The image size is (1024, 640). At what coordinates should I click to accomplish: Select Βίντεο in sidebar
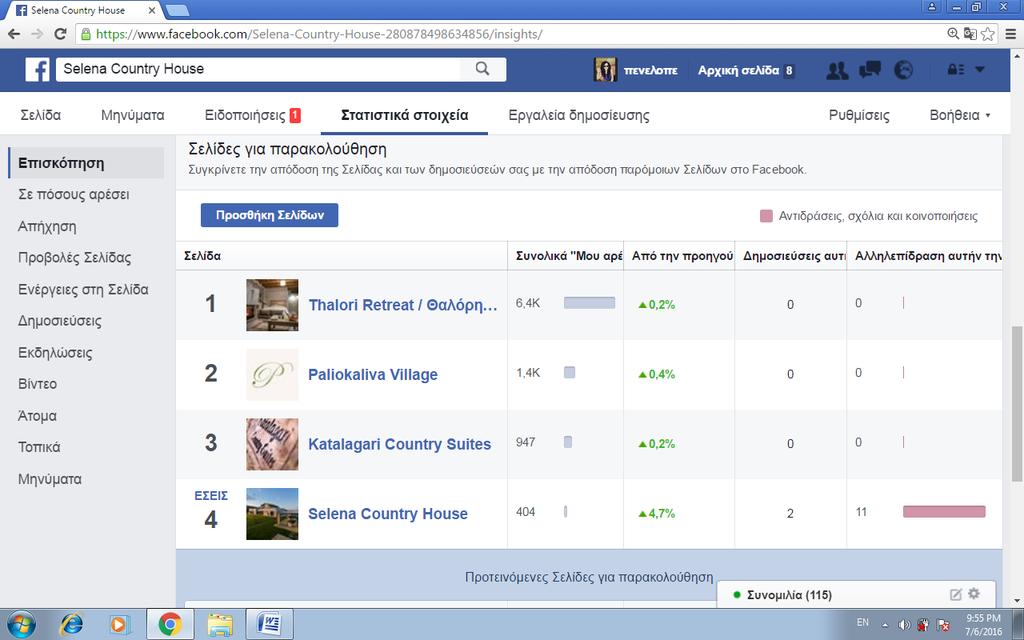[x=37, y=384]
